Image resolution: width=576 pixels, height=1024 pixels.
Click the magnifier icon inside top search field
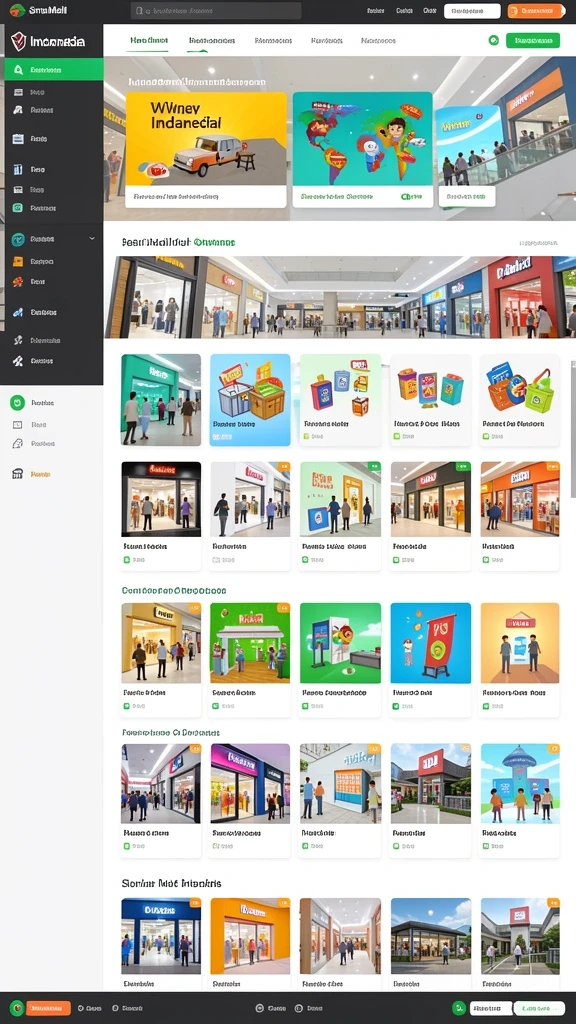[138, 10]
